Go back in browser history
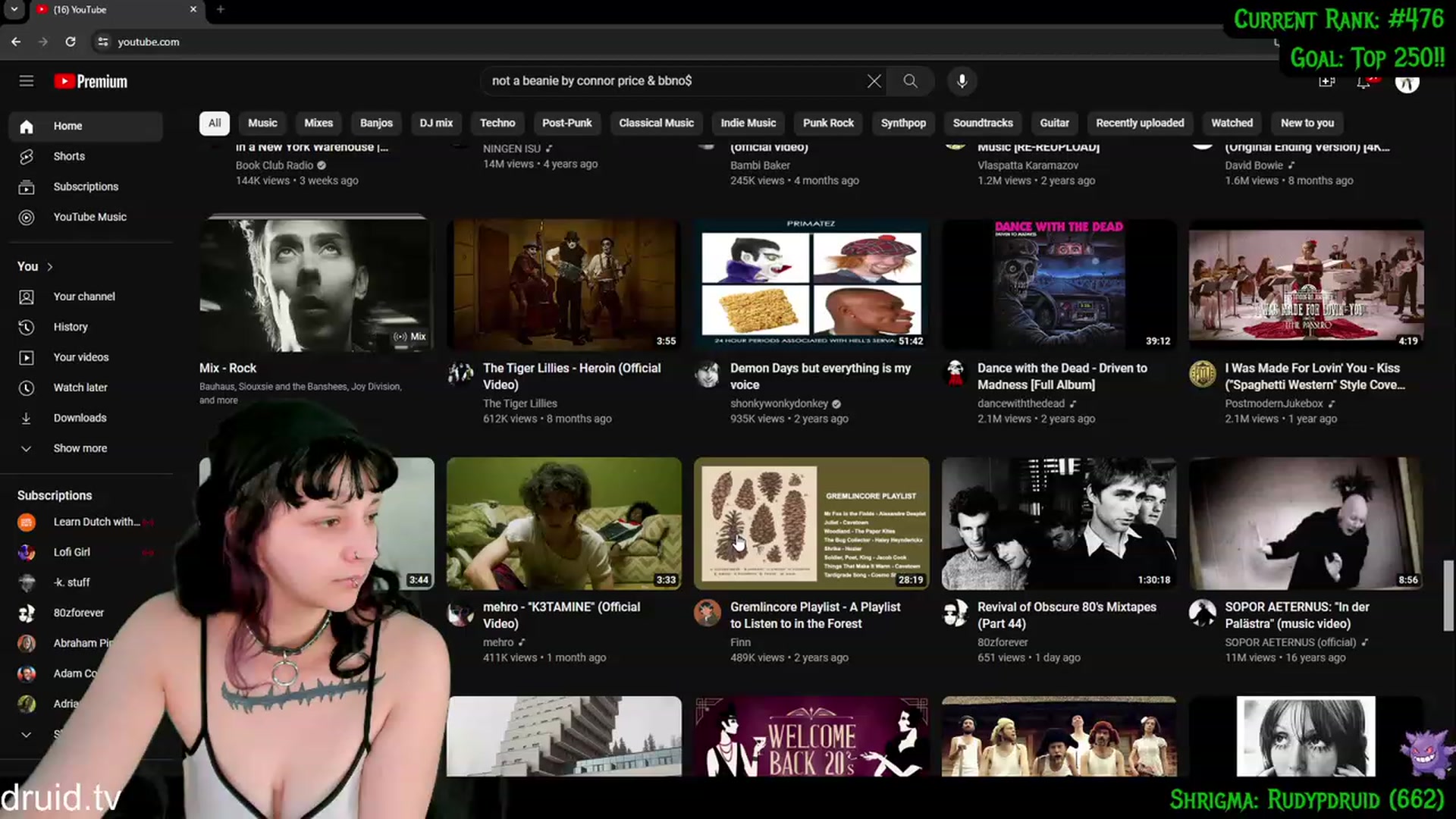The image size is (1456, 819). (x=16, y=42)
